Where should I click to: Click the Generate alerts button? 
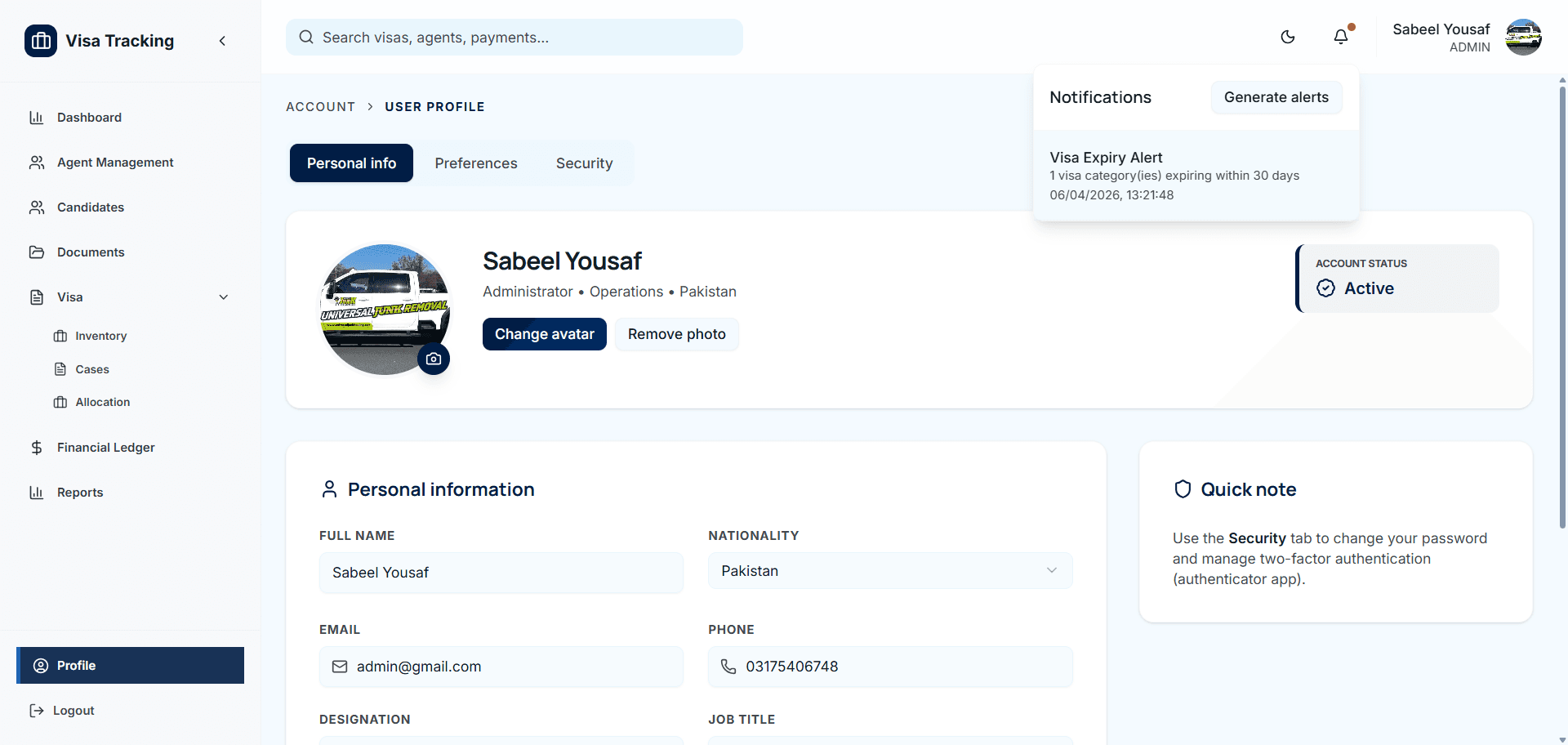coord(1276,97)
